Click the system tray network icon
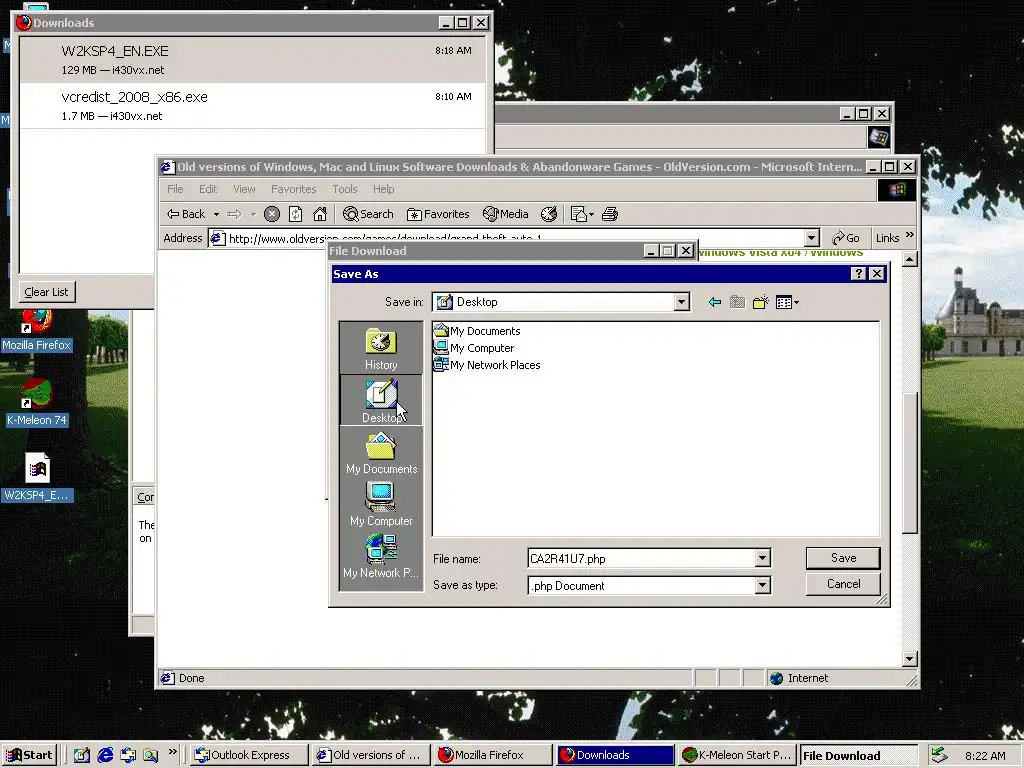Viewport: 1024px width, 768px height. coord(938,755)
